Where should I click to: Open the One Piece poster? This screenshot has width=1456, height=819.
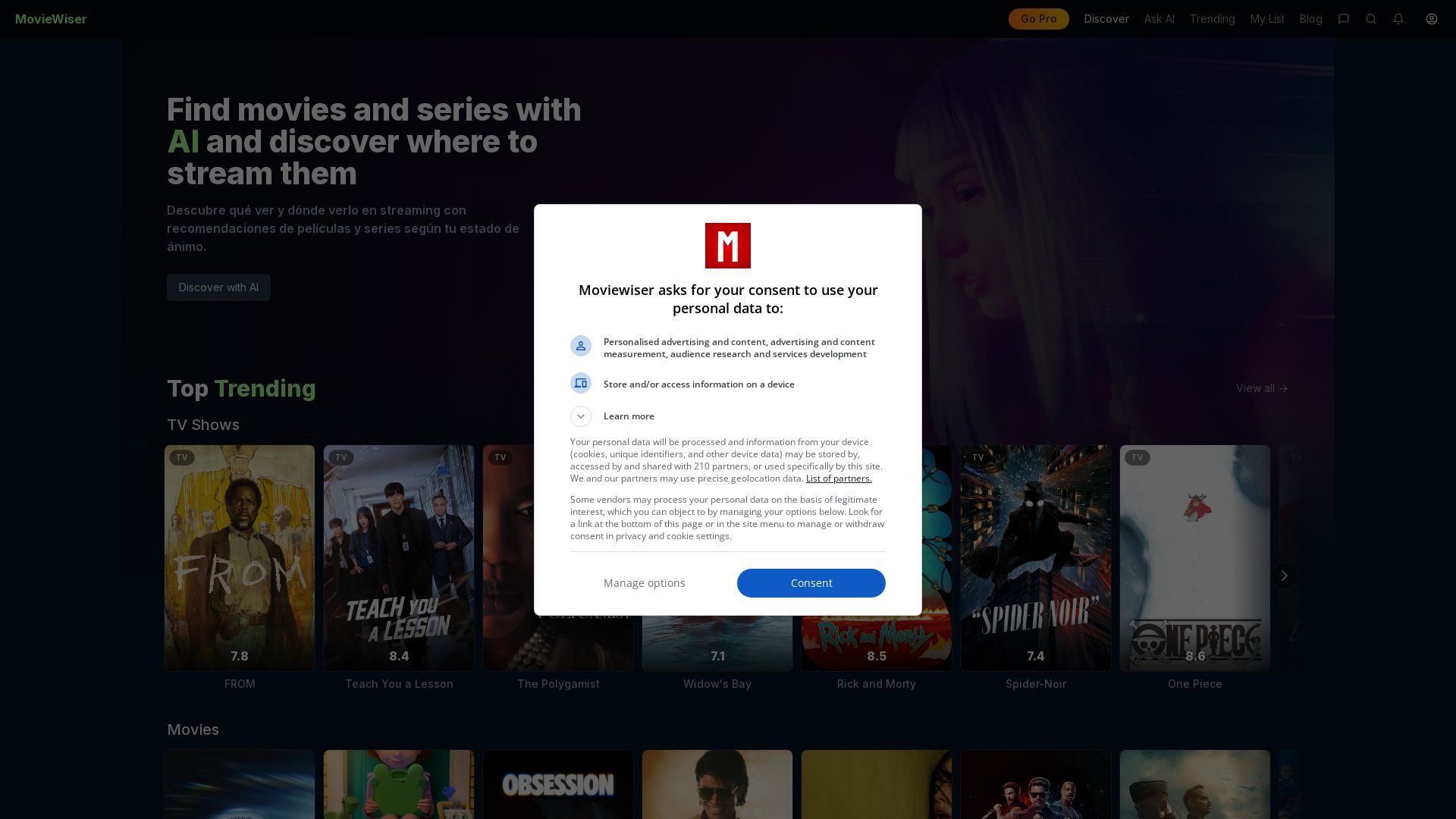pos(1195,558)
